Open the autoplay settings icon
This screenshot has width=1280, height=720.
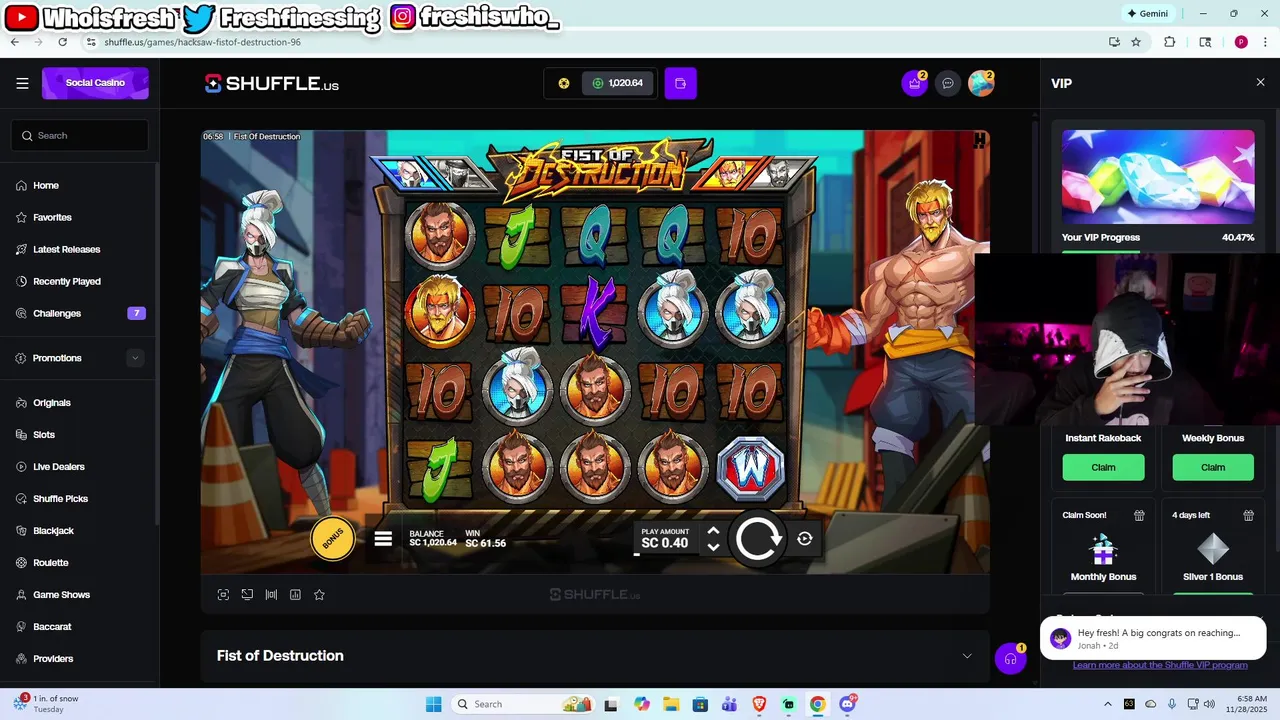[805, 539]
